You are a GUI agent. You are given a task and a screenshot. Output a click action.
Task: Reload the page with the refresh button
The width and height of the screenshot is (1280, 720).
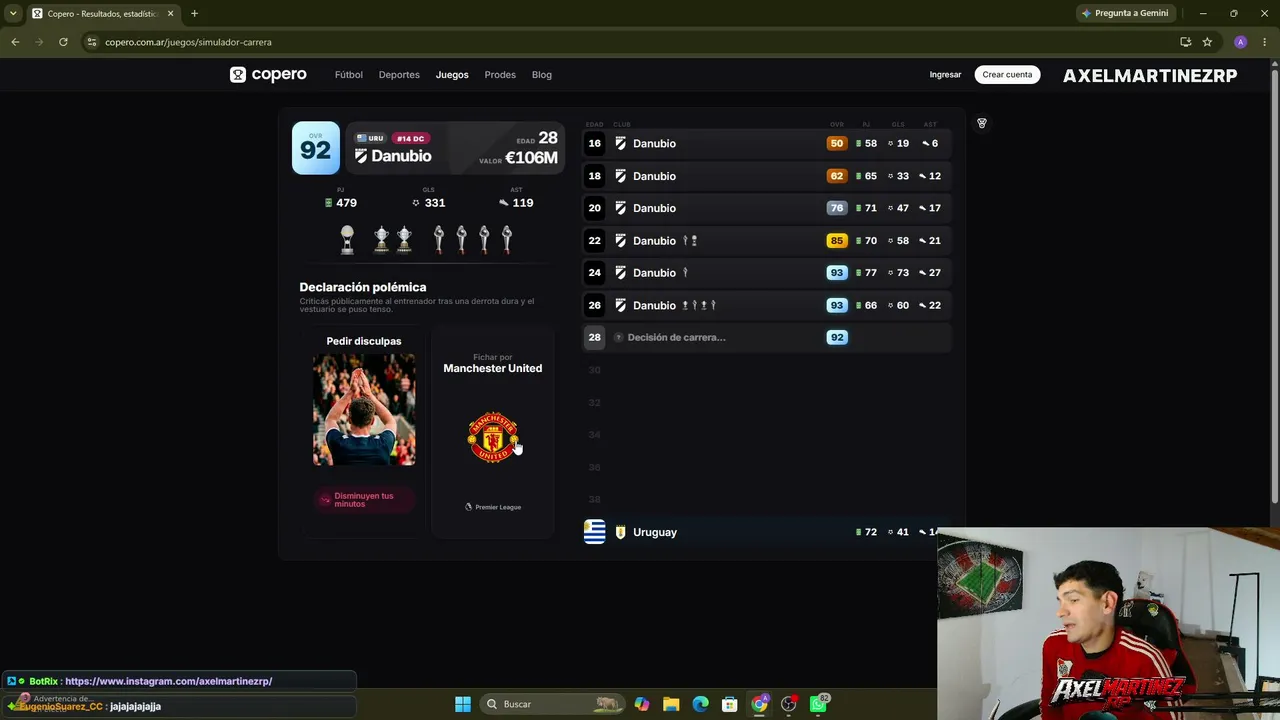coord(63,42)
